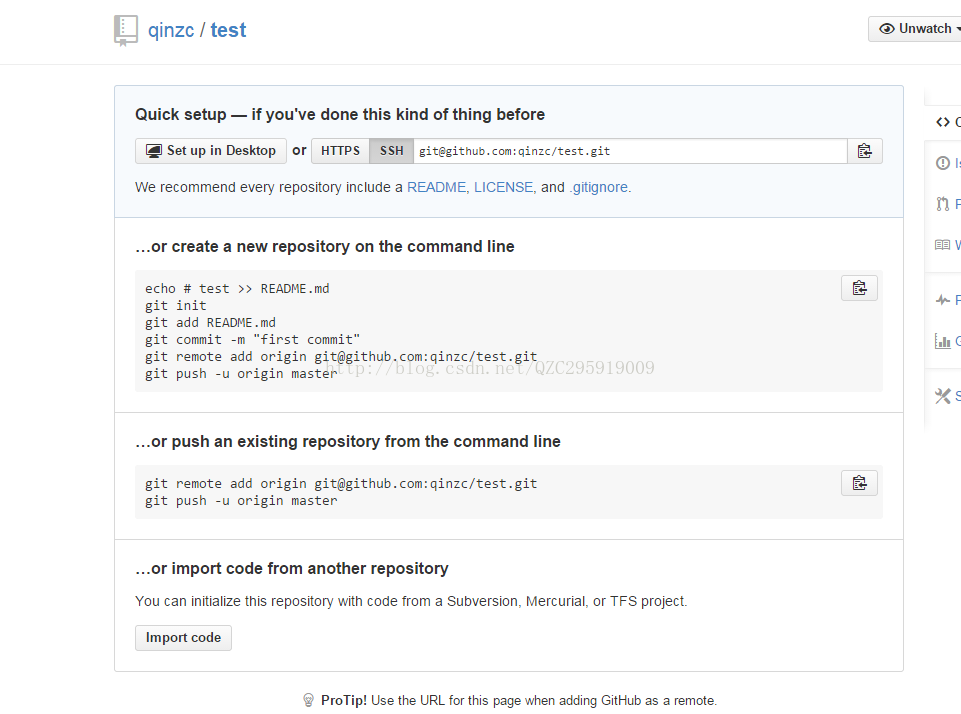Open the .gitignore link
Viewport: 961px width, 714px height.
[x=599, y=187]
